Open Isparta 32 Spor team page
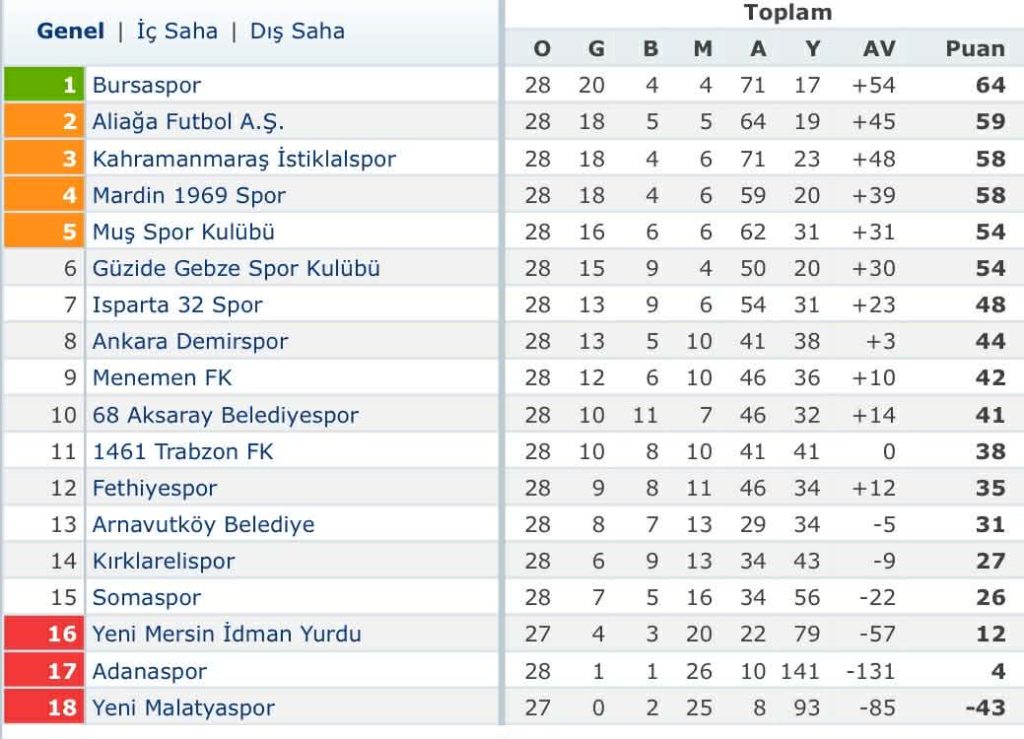This screenshot has width=1024, height=739. tap(177, 305)
